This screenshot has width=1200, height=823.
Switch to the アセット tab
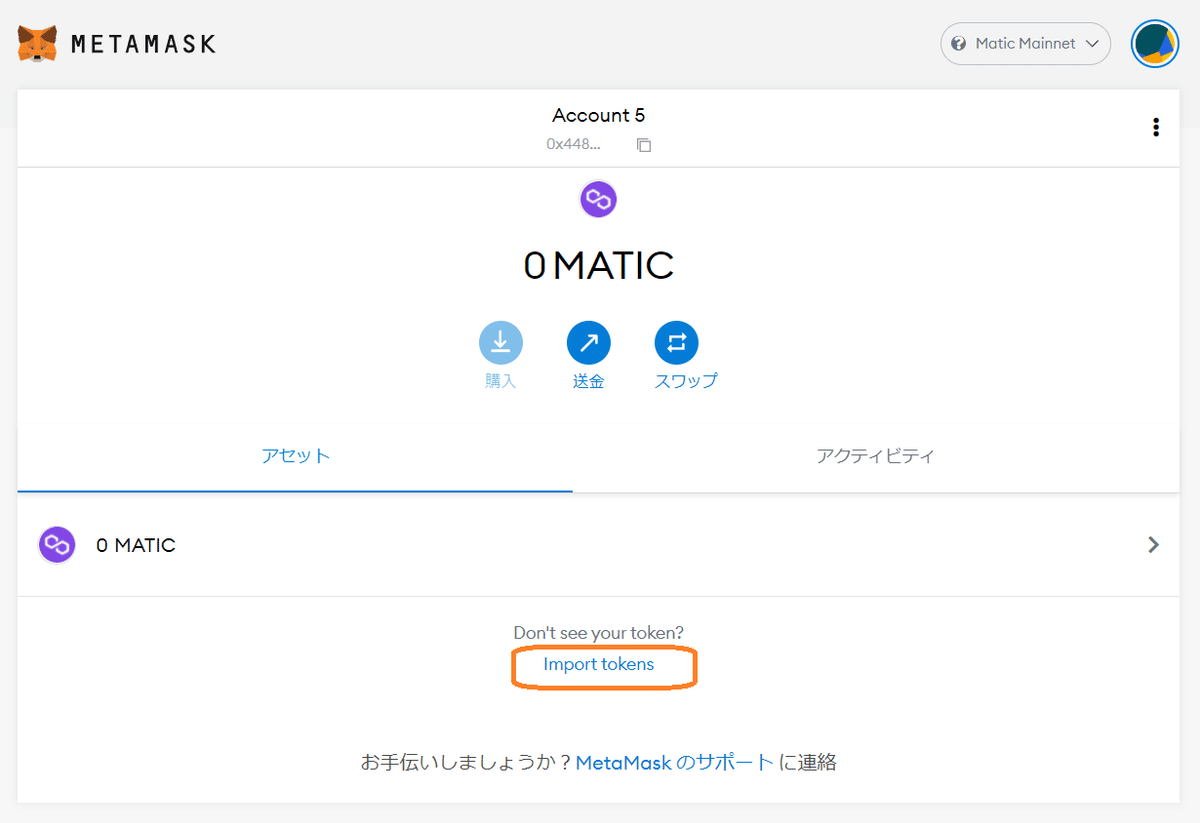click(295, 456)
